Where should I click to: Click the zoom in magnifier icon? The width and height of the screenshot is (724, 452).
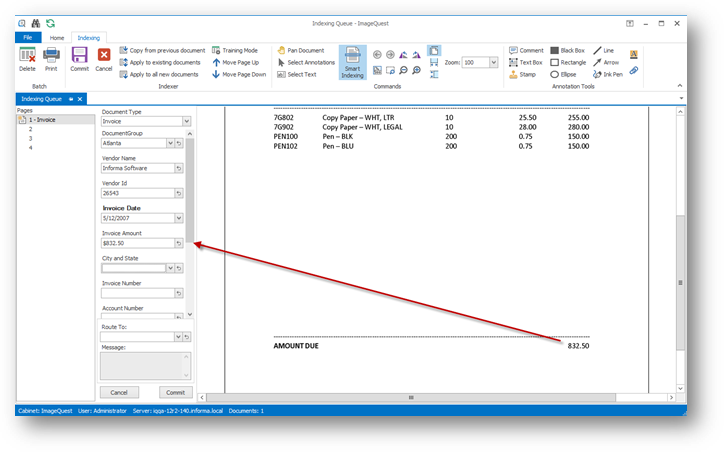click(416, 70)
